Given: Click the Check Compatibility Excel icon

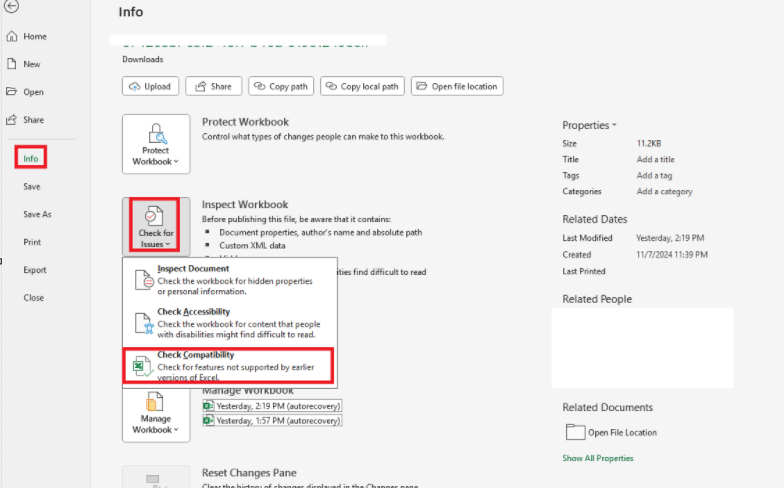Looking at the screenshot, I should click(x=142, y=366).
